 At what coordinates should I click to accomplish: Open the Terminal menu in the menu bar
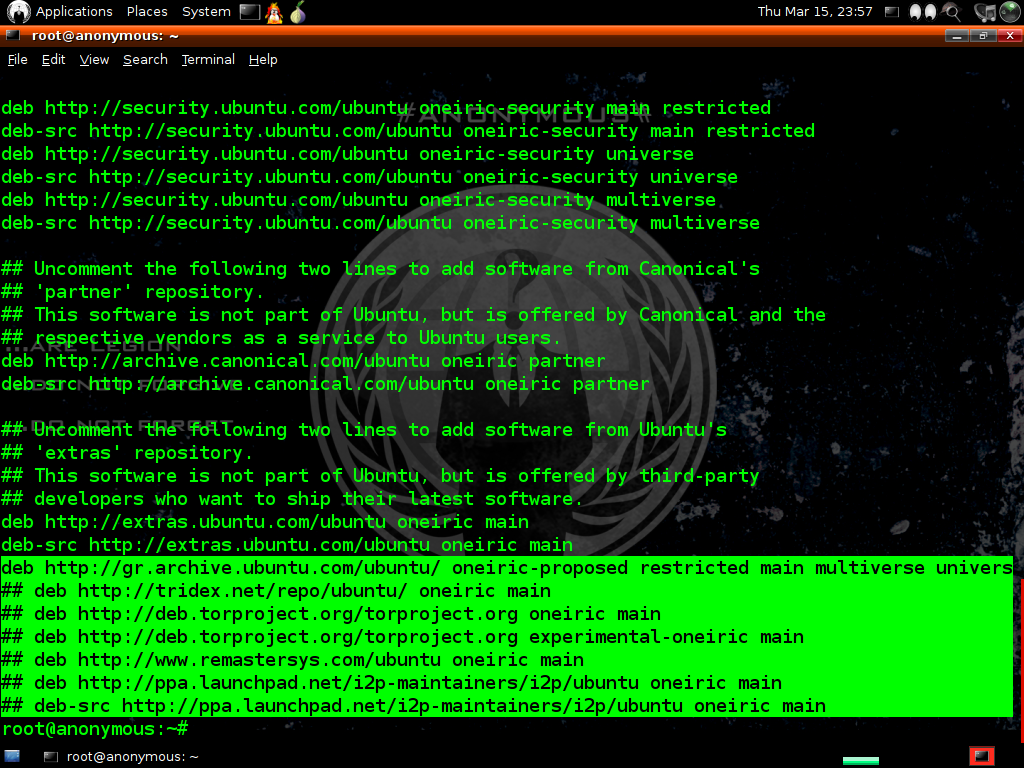pos(208,59)
